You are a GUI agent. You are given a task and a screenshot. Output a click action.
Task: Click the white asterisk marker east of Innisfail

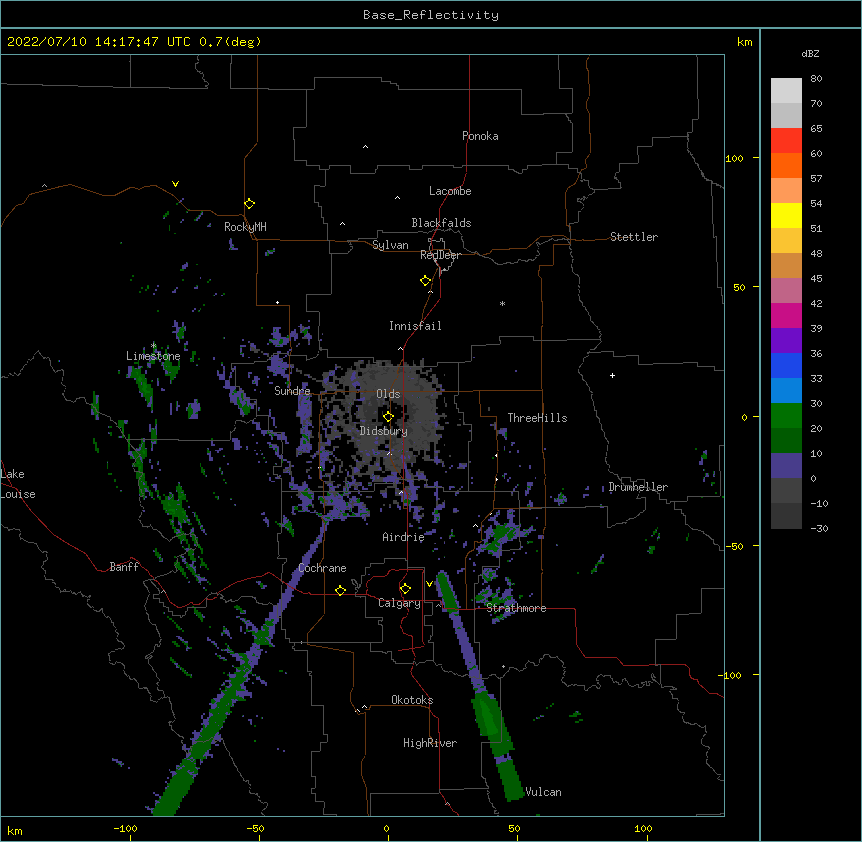(x=502, y=303)
